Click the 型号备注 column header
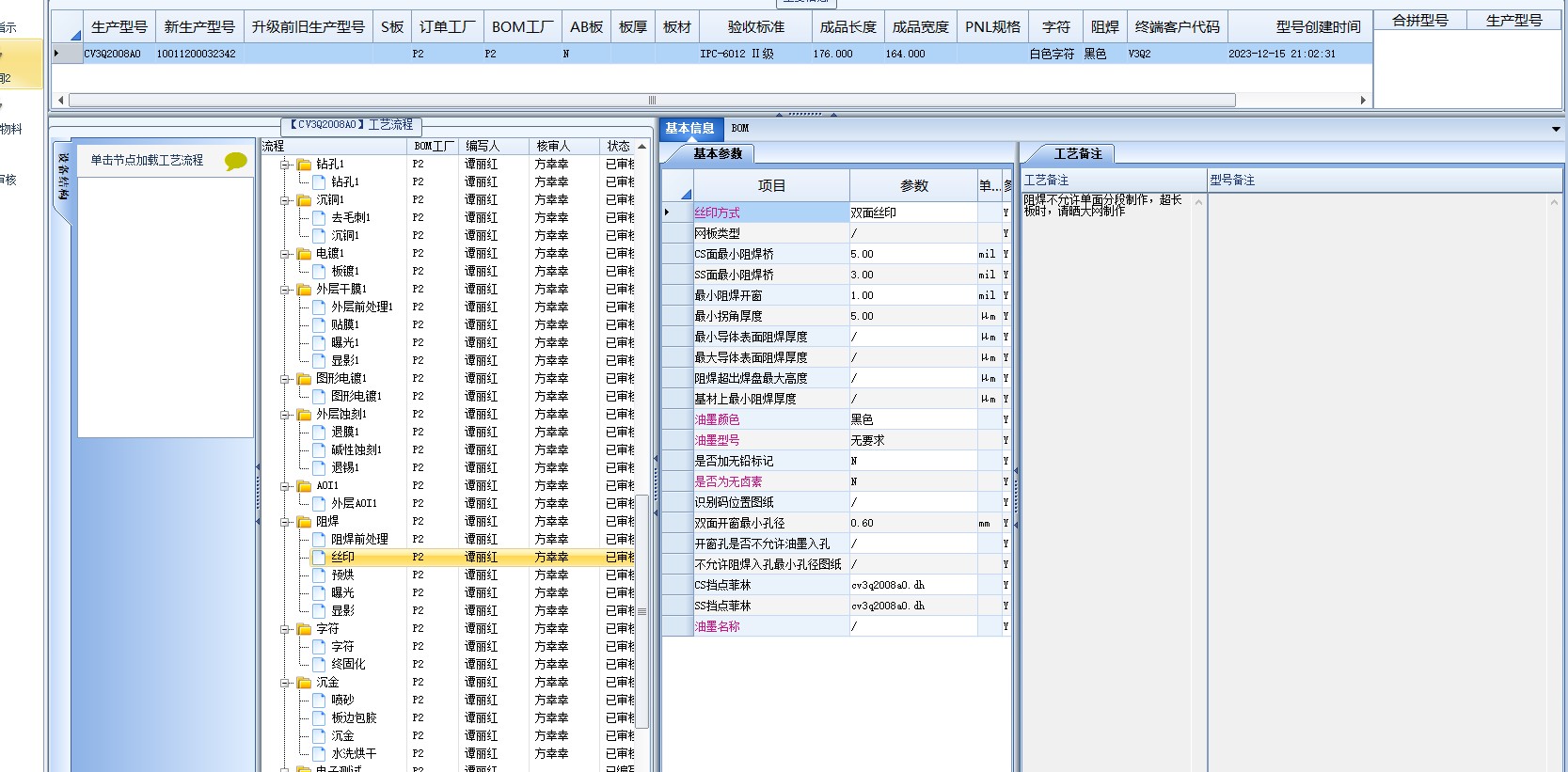The height and width of the screenshot is (772, 1568). tap(1385, 181)
